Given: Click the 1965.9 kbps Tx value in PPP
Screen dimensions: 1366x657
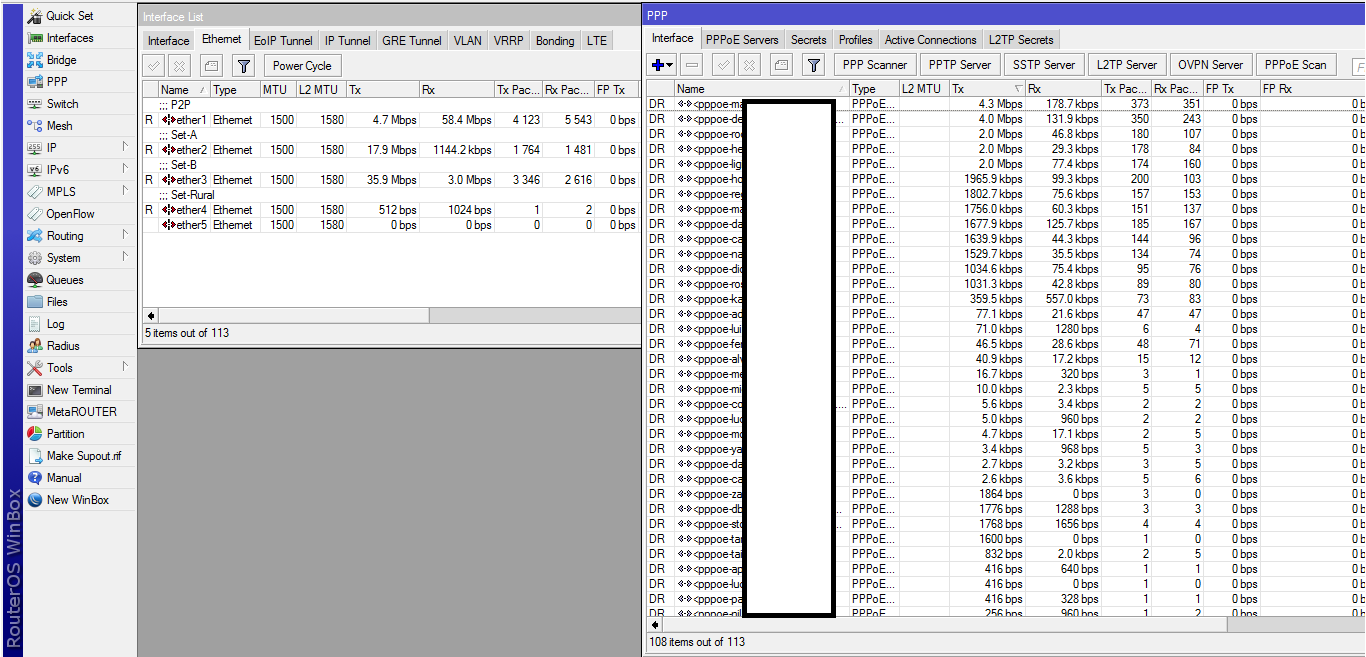Looking at the screenshot, I should [994, 179].
